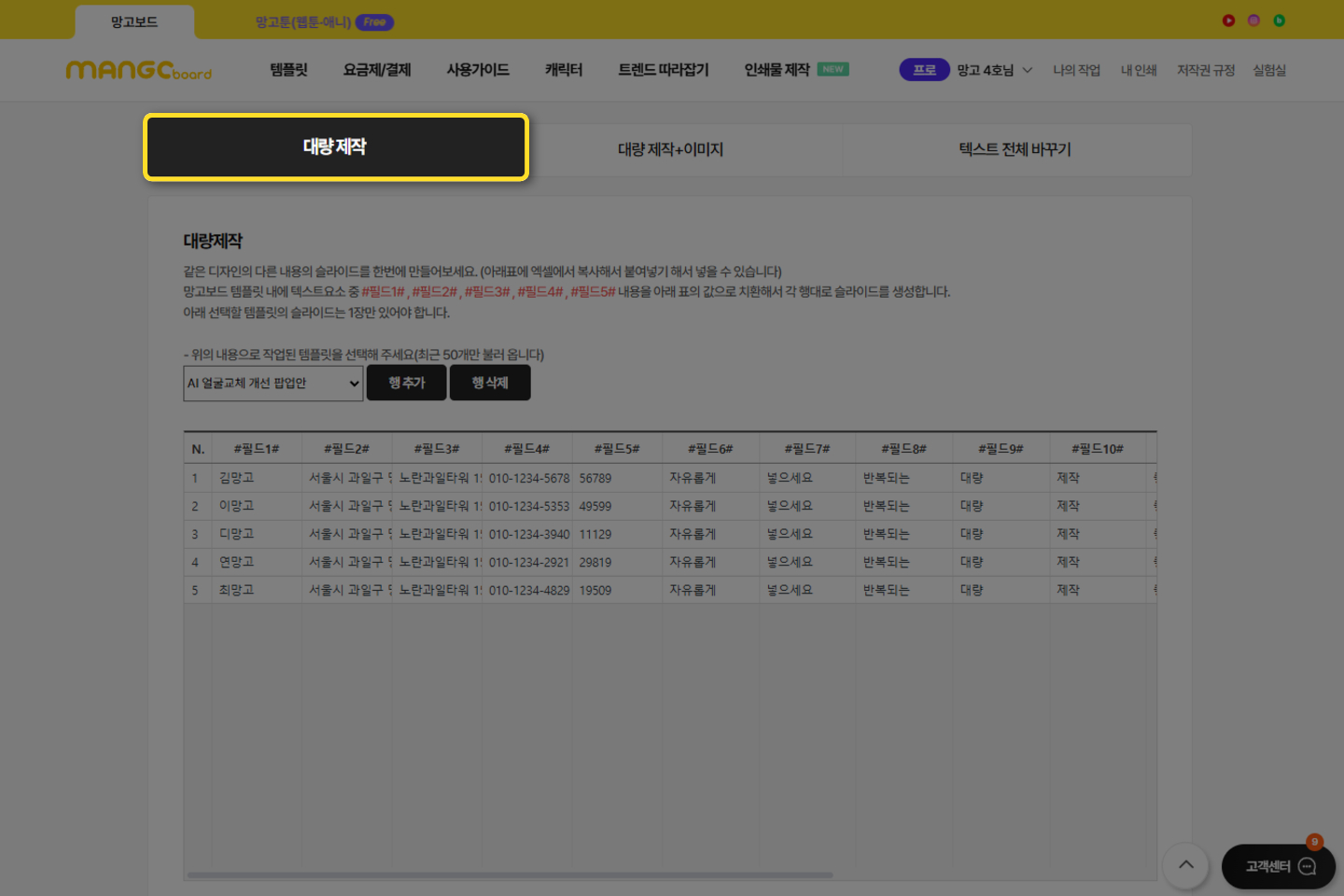Click the #필드1# column header
This screenshot has height=896, width=1344.
tap(257, 449)
